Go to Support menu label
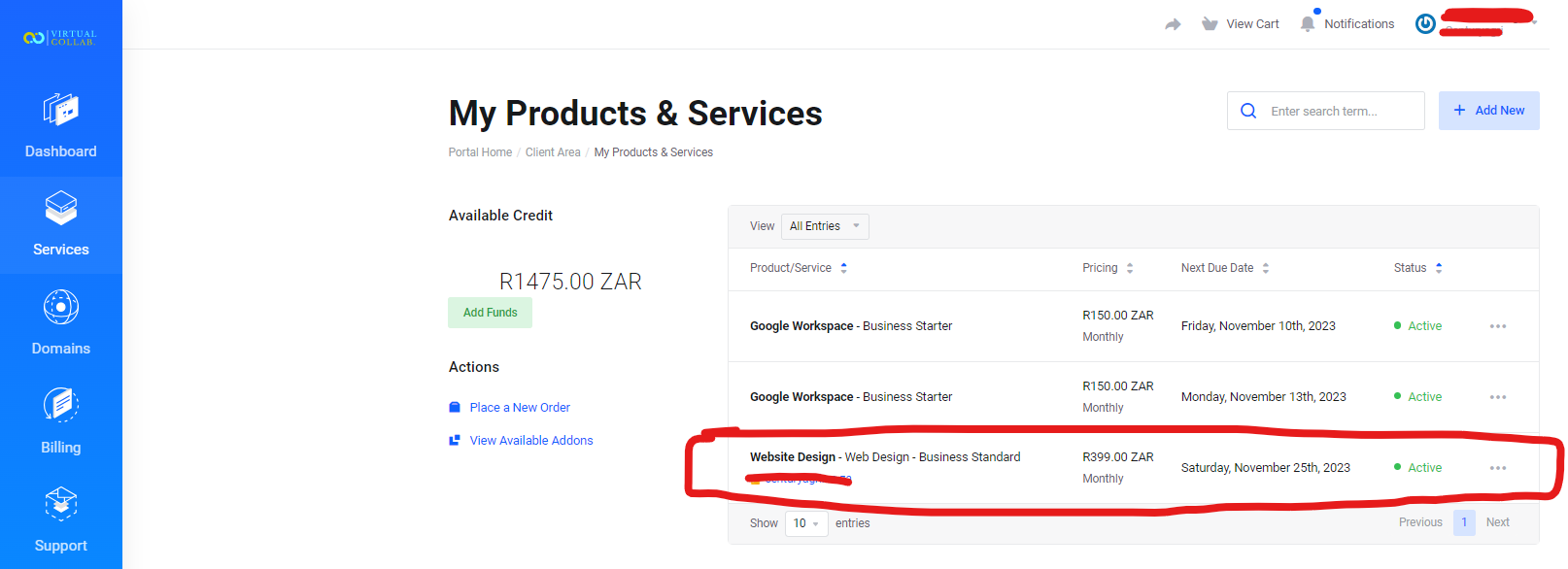Viewport: 1568px width, 569px height. point(60,546)
